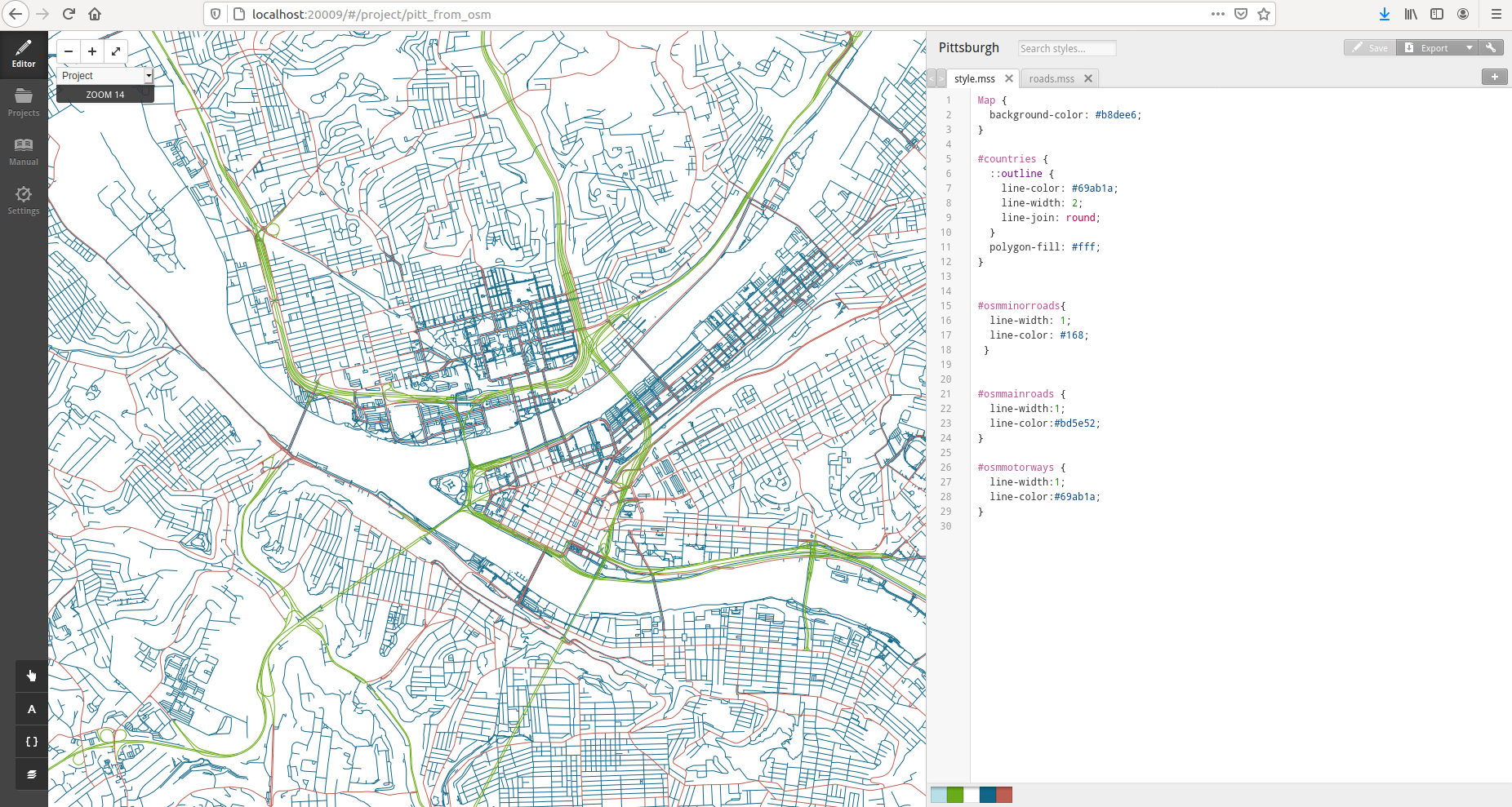Image resolution: width=1512 pixels, height=807 pixels.
Task: Add a new stylesheet with plus button
Action: click(1495, 77)
